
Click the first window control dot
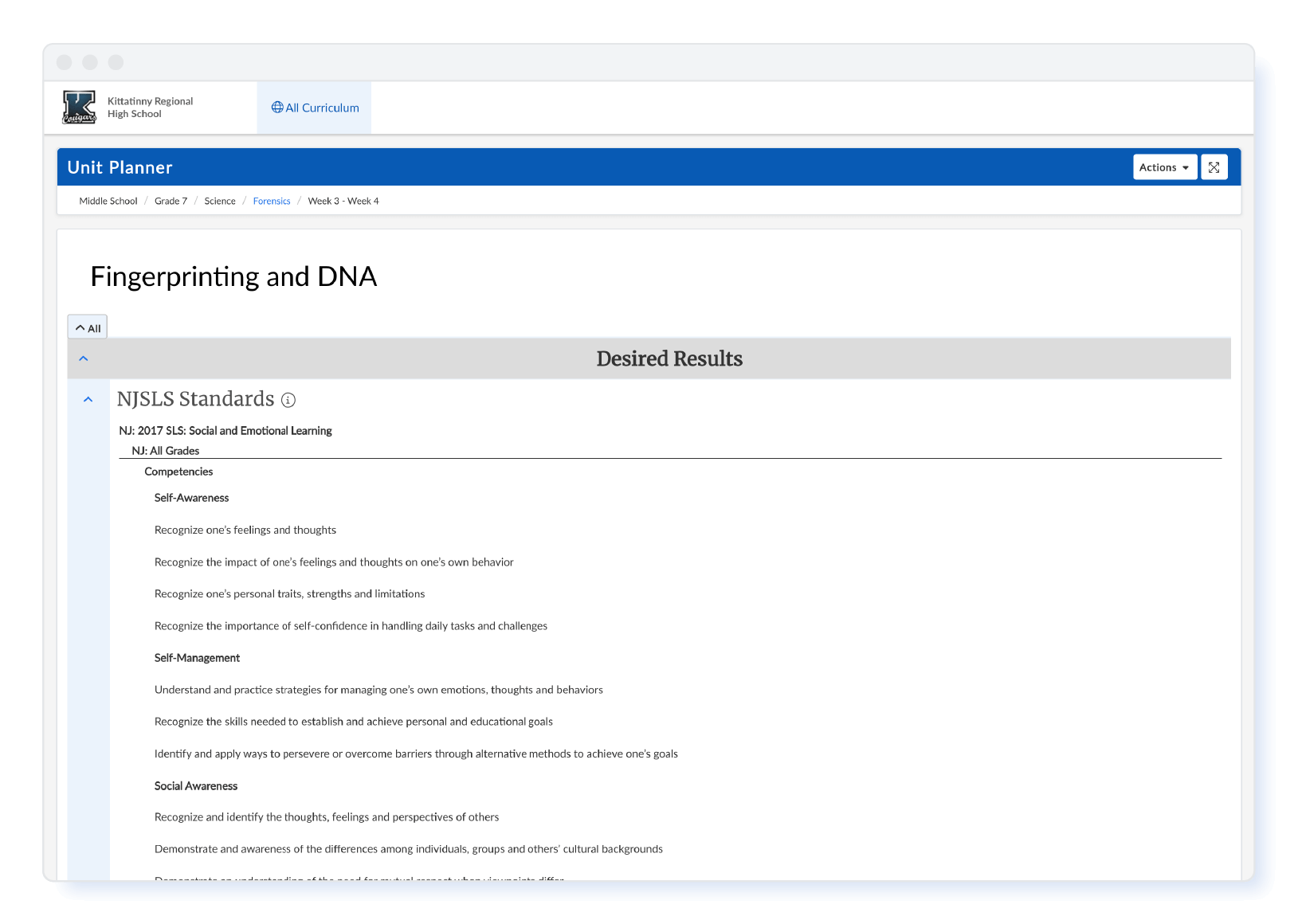click(65, 62)
